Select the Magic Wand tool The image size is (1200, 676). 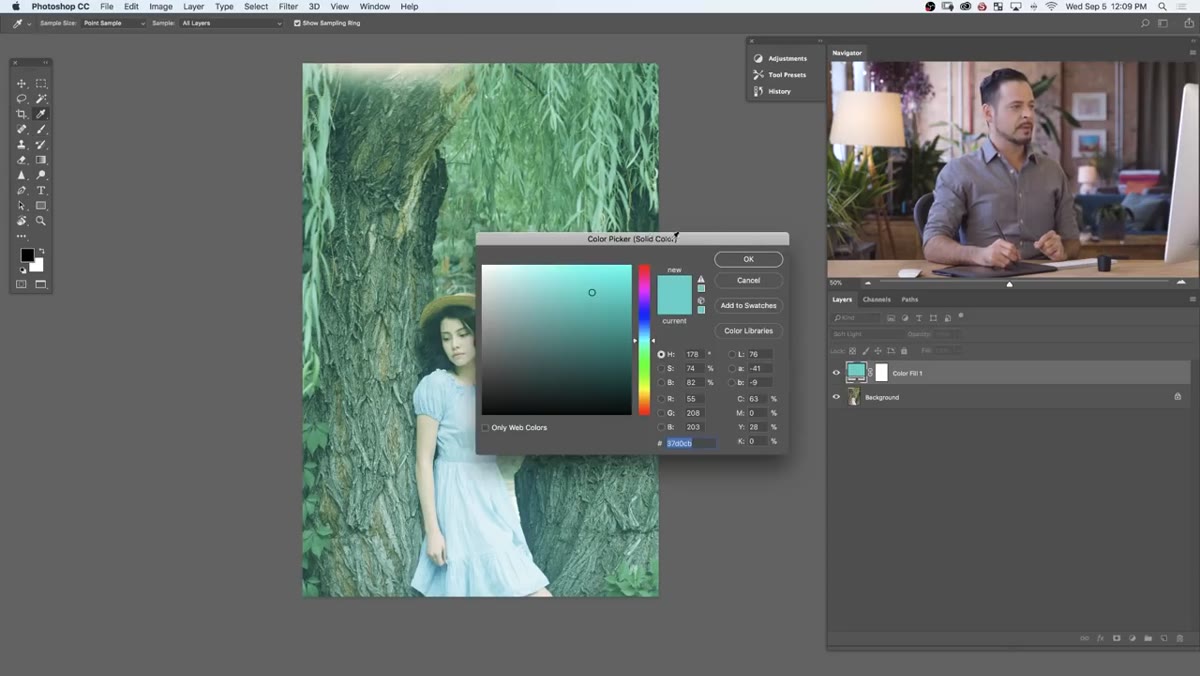click(x=41, y=99)
